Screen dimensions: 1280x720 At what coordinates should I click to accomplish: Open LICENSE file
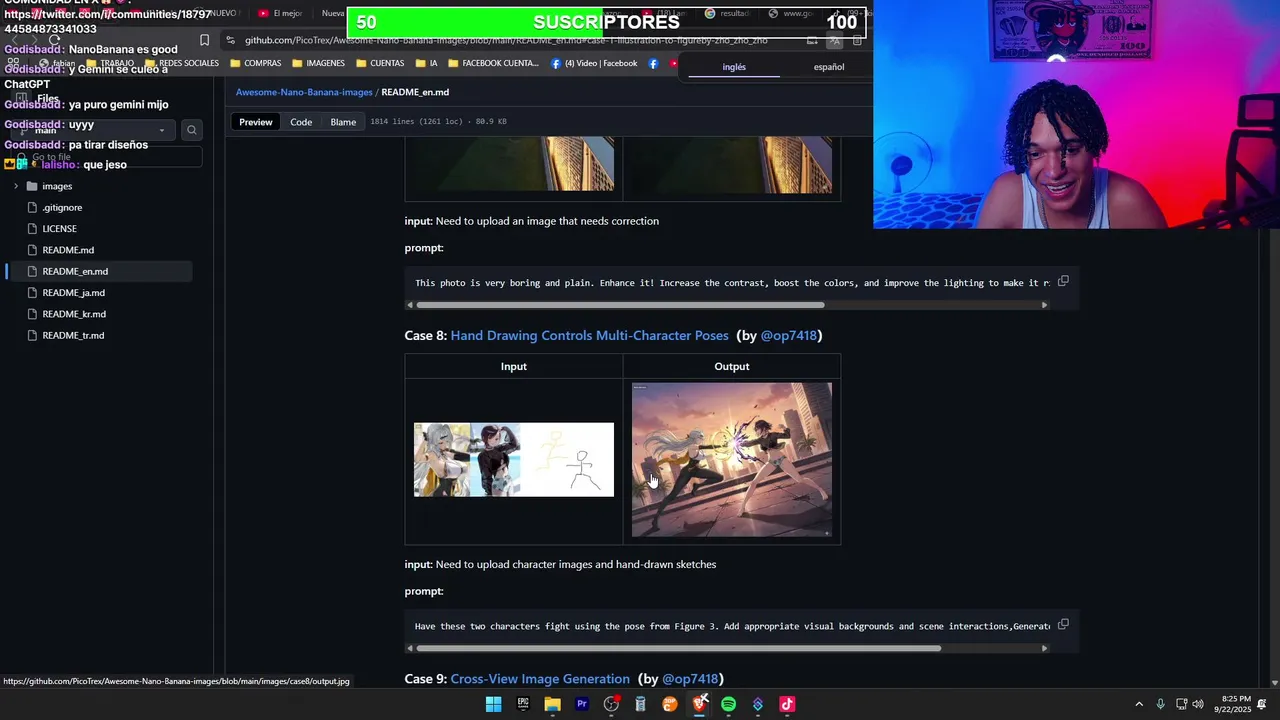point(59,229)
